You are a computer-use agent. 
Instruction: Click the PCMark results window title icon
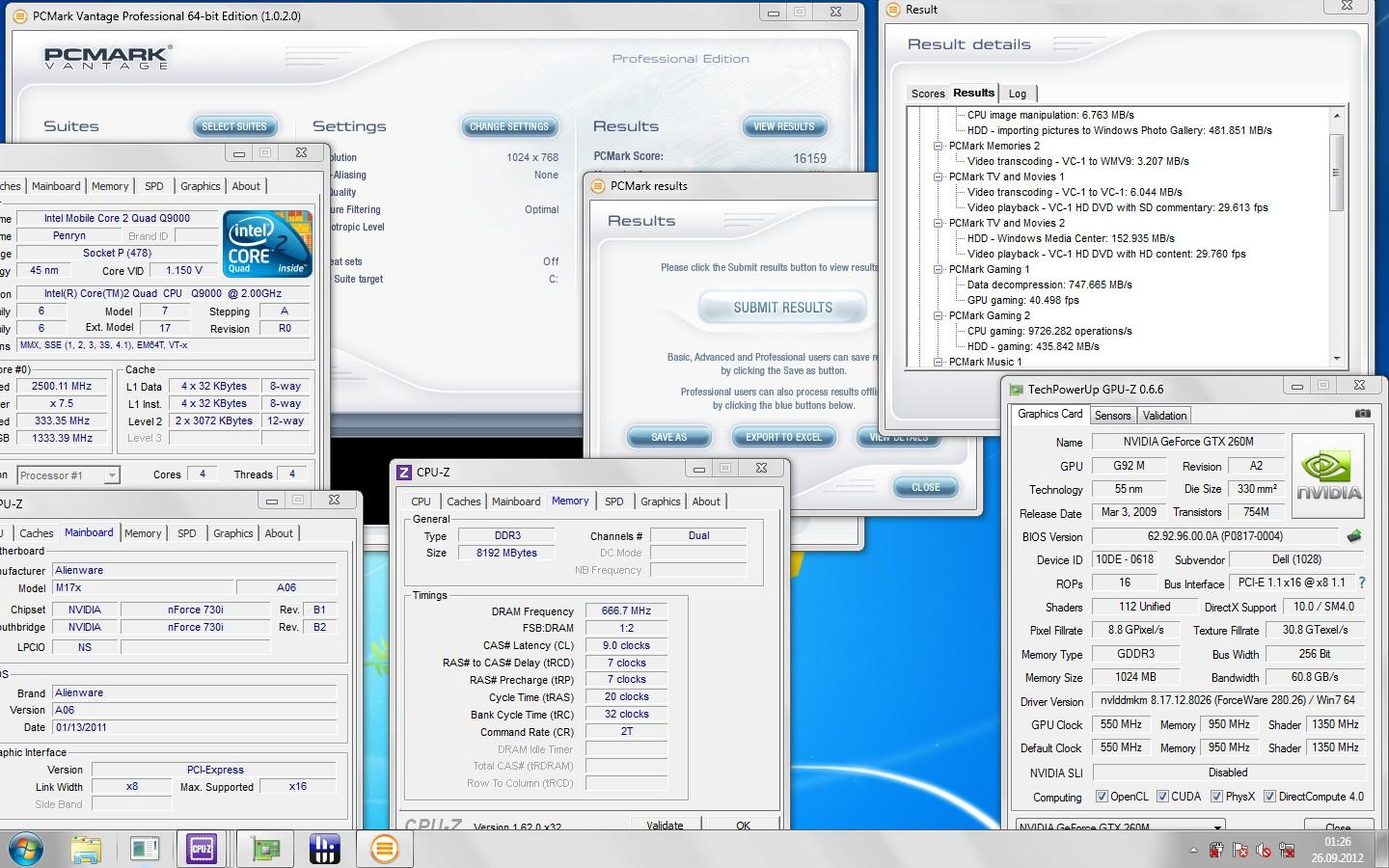[x=597, y=186]
